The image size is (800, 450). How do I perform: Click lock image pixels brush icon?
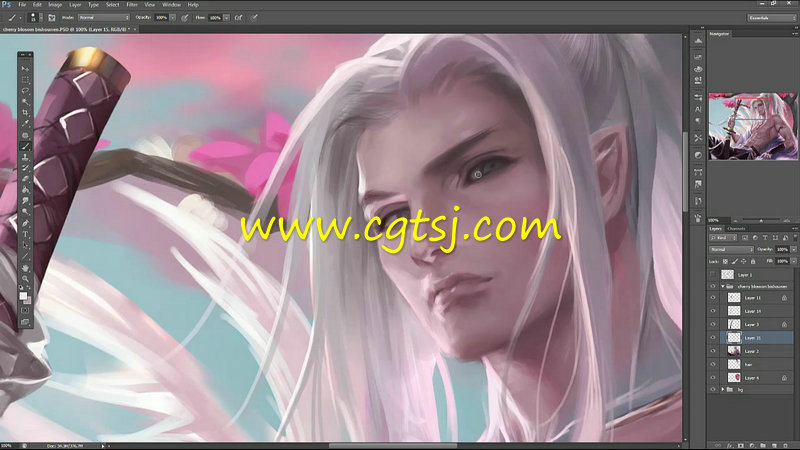pos(735,261)
